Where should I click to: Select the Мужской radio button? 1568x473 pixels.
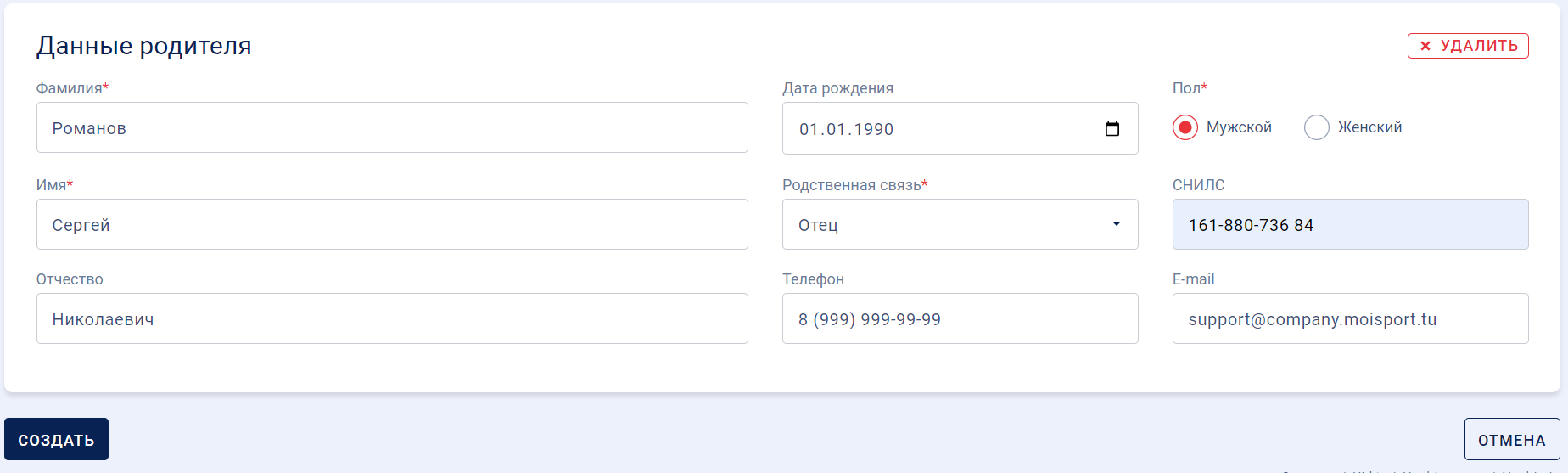tap(1185, 127)
